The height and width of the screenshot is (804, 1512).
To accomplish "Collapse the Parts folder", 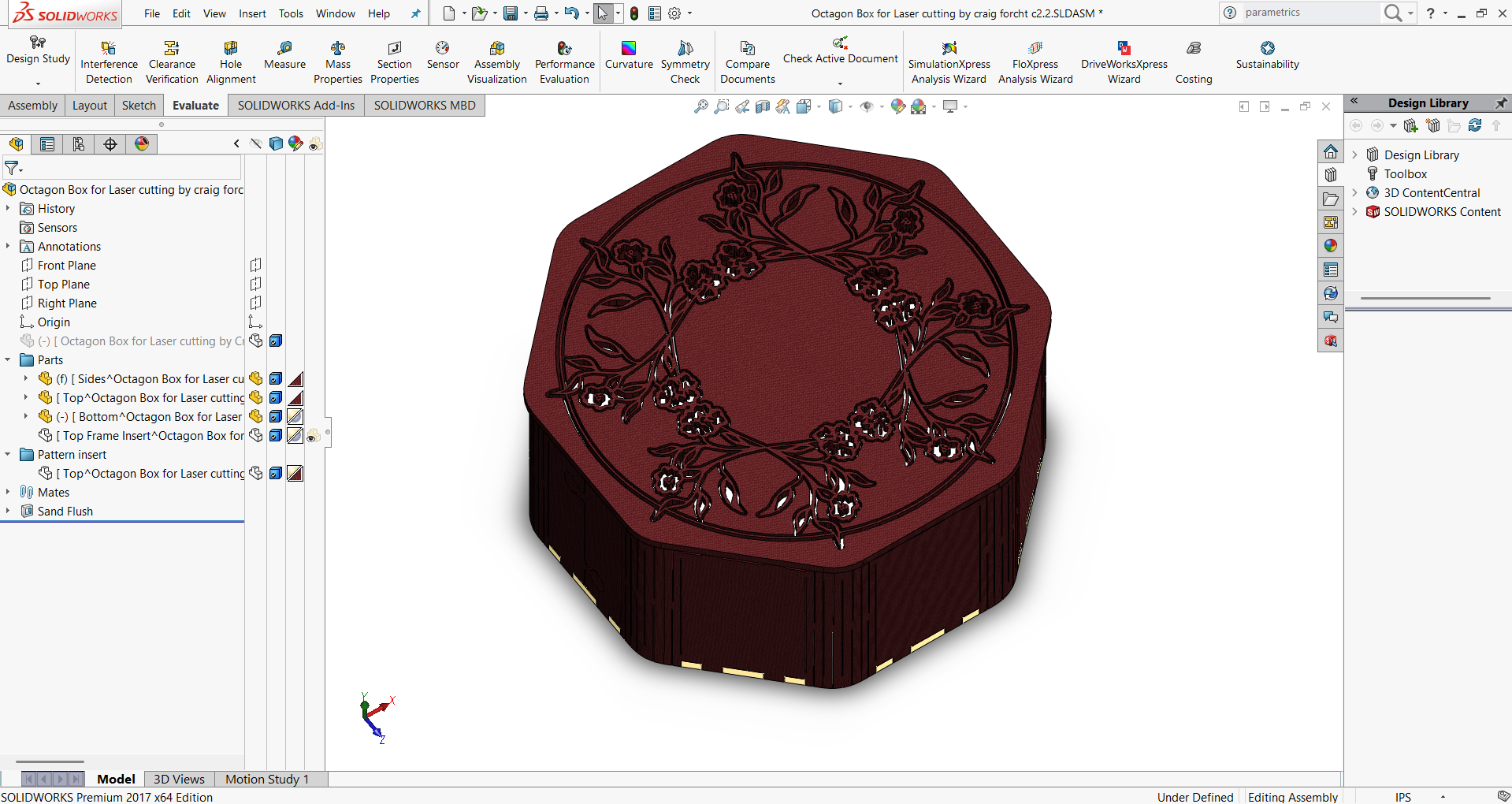I will (8, 359).
